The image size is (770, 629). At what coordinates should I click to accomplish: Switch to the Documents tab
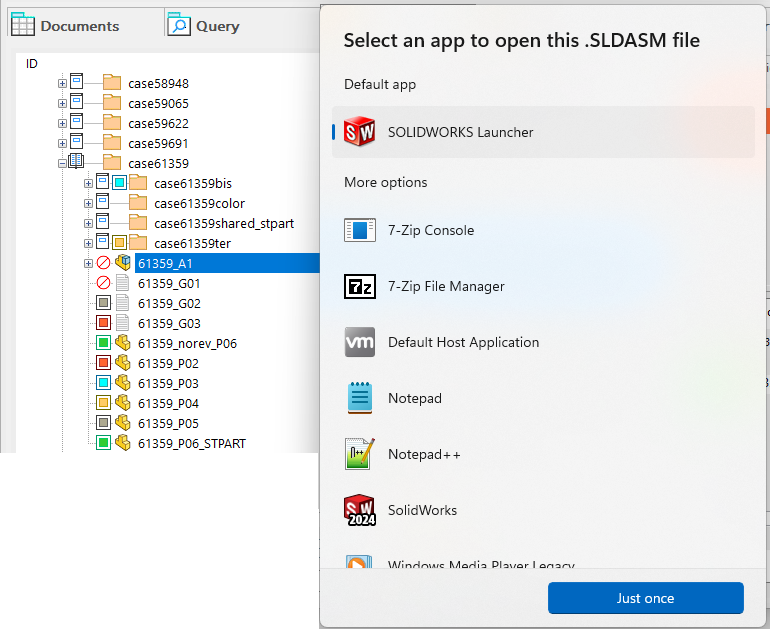click(65, 26)
